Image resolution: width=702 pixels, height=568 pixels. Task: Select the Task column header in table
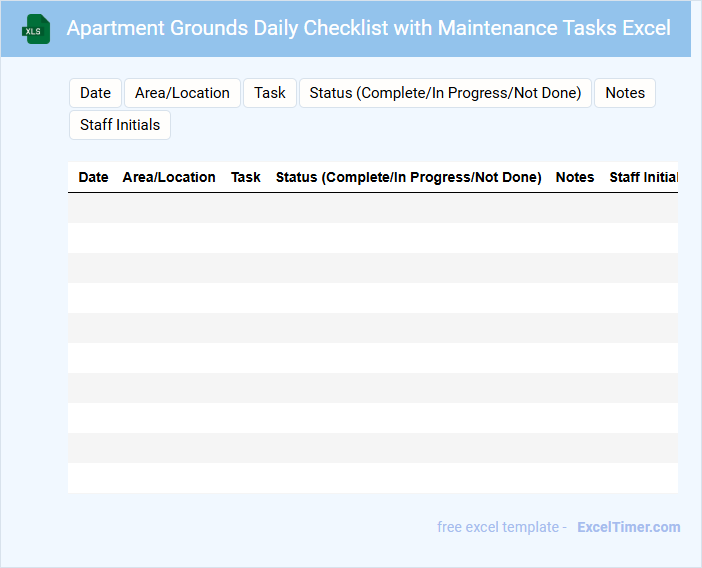coord(246,177)
